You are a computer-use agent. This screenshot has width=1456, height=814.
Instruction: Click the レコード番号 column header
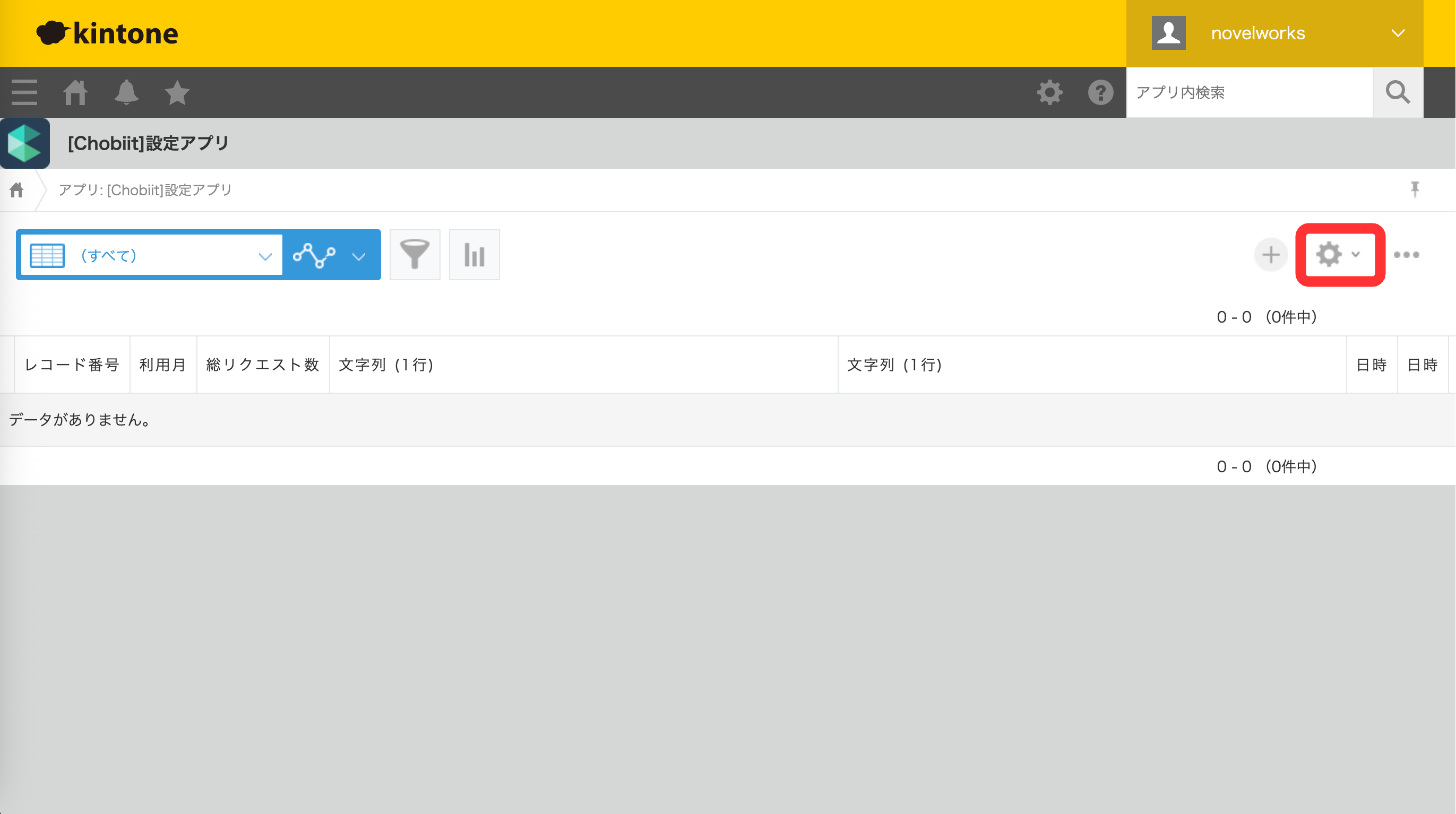click(x=72, y=365)
